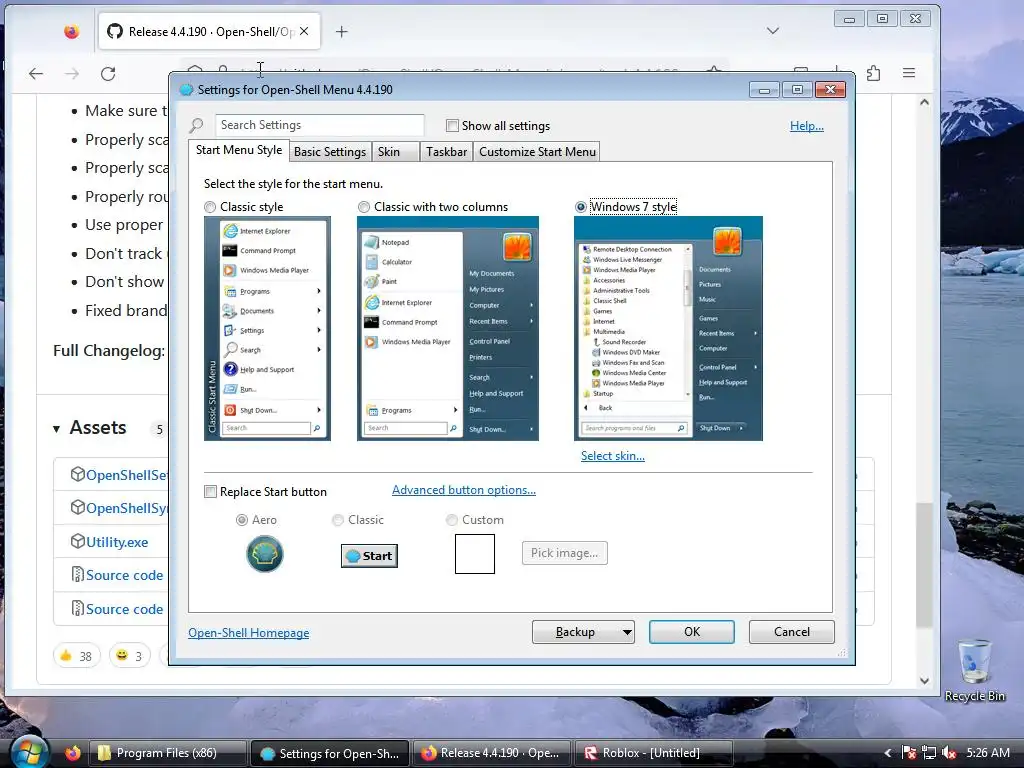Click the Select skin link
1024x768 pixels.
(613, 456)
